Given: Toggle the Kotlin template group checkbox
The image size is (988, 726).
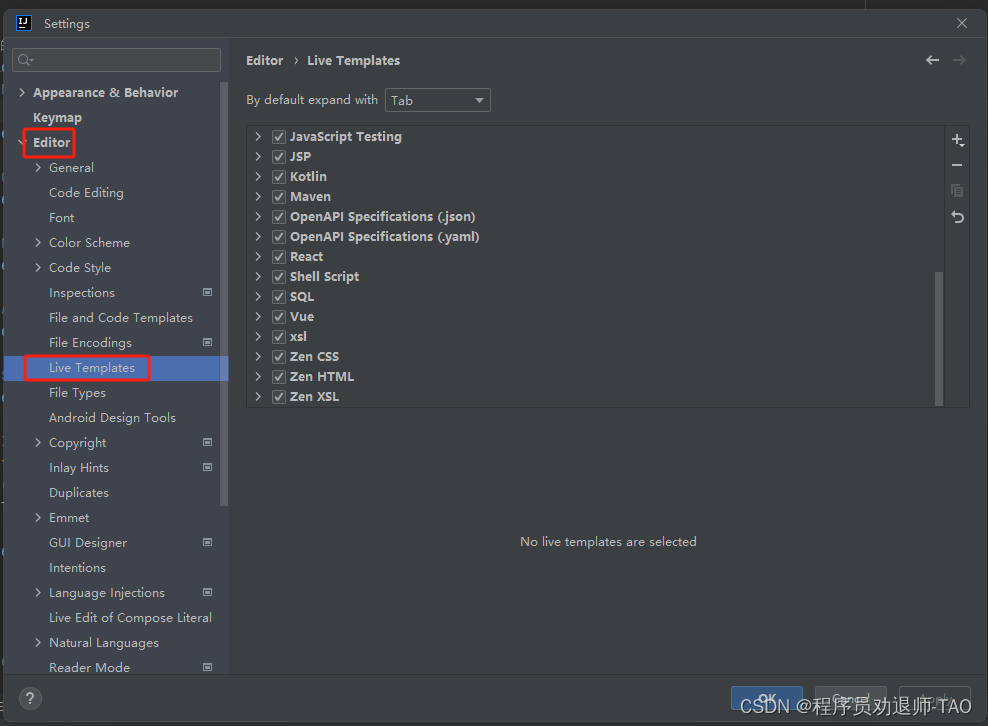Looking at the screenshot, I should point(279,177).
